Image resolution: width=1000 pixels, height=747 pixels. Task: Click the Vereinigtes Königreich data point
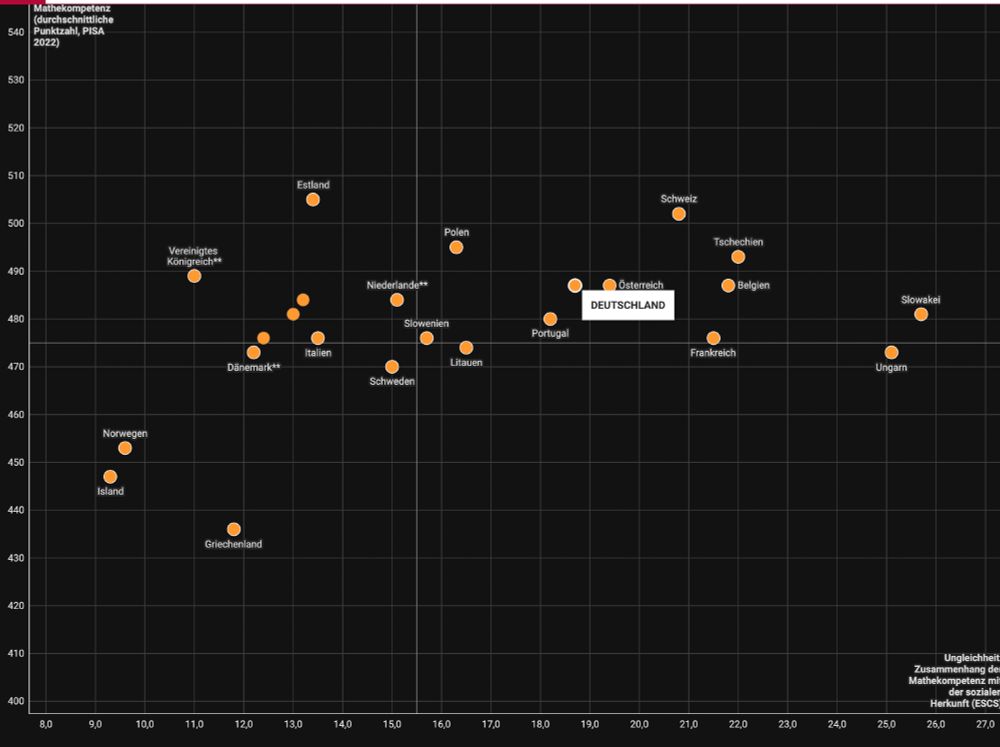point(195,276)
